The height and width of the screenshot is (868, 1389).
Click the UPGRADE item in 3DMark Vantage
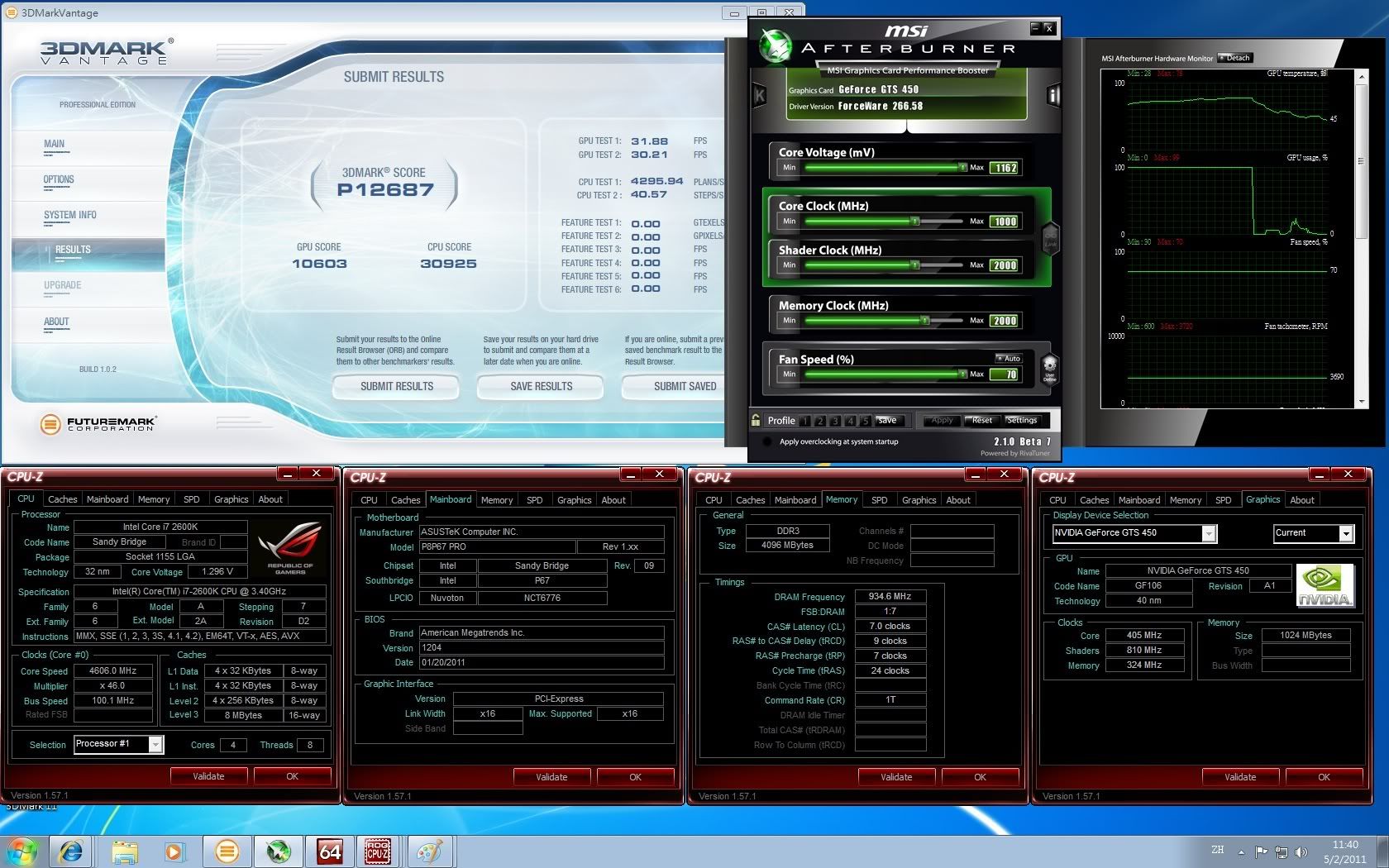(x=63, y=285)
